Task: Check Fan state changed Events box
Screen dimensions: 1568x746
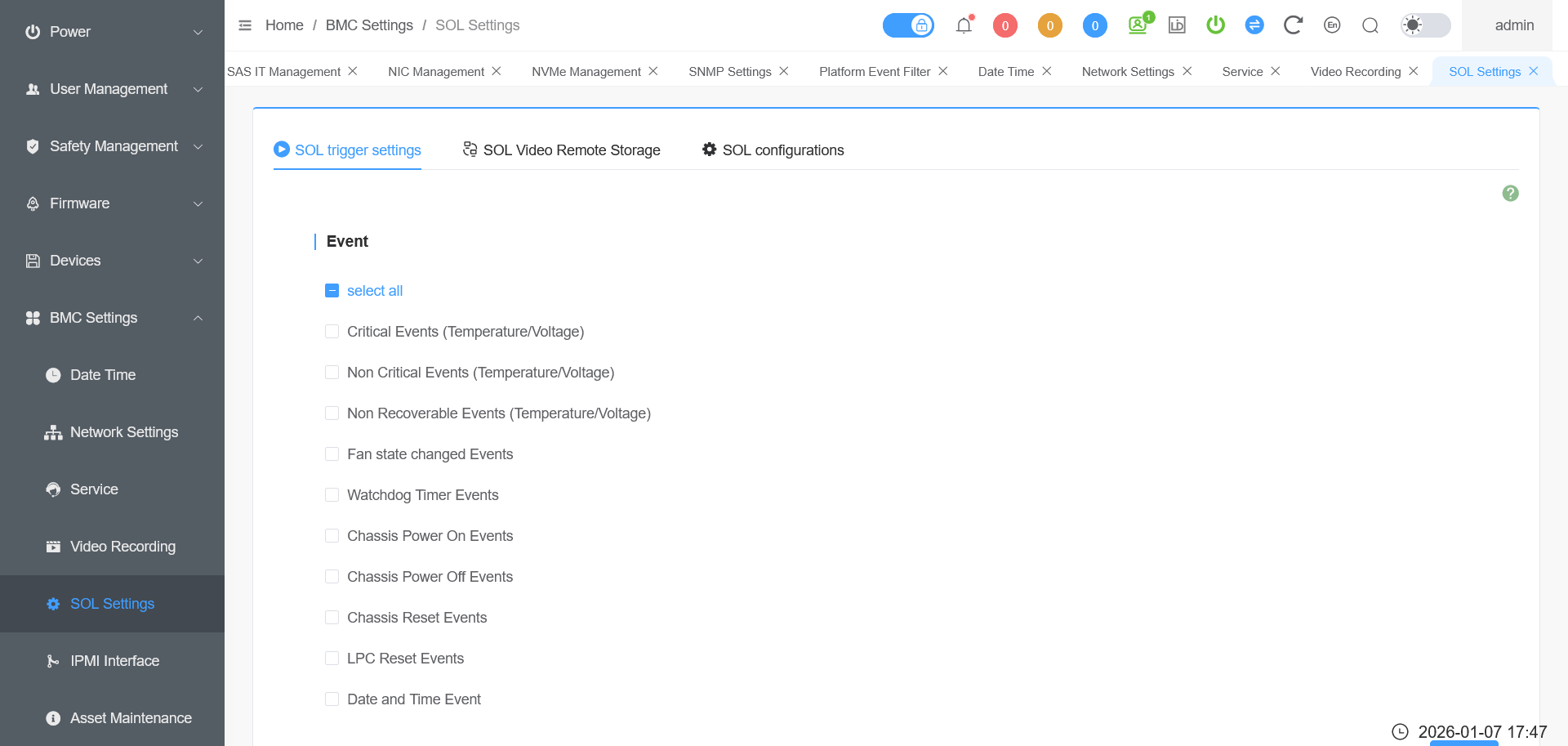Action: (x=332, y=454)
